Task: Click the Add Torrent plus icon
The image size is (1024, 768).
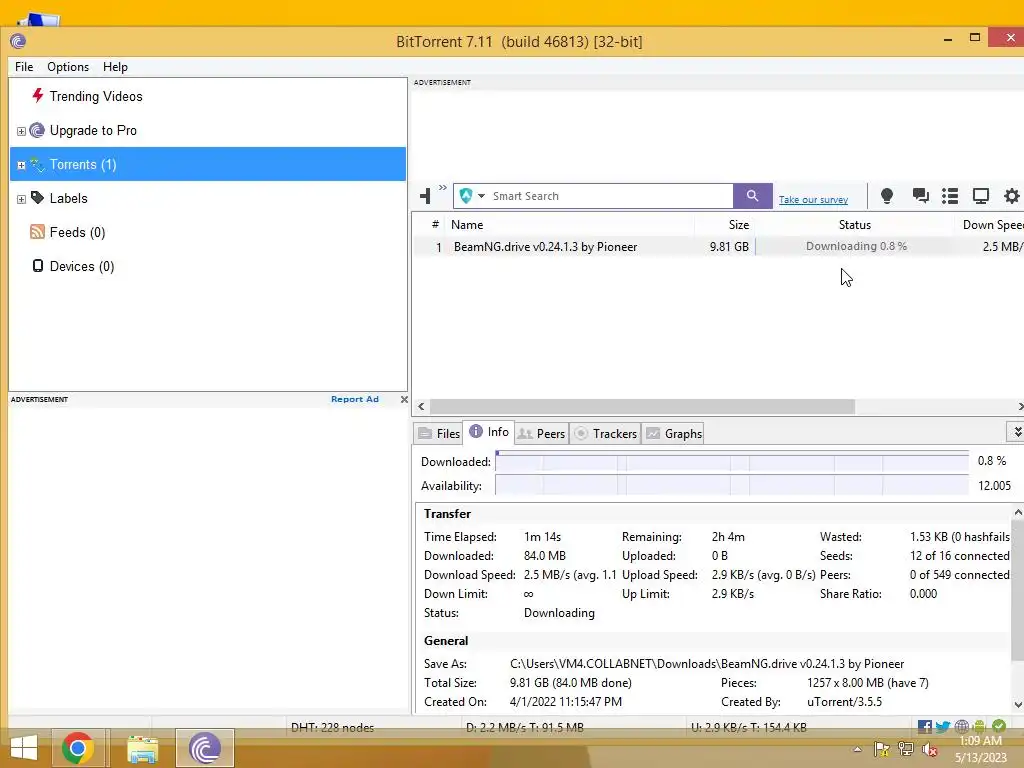Action: 425,195
